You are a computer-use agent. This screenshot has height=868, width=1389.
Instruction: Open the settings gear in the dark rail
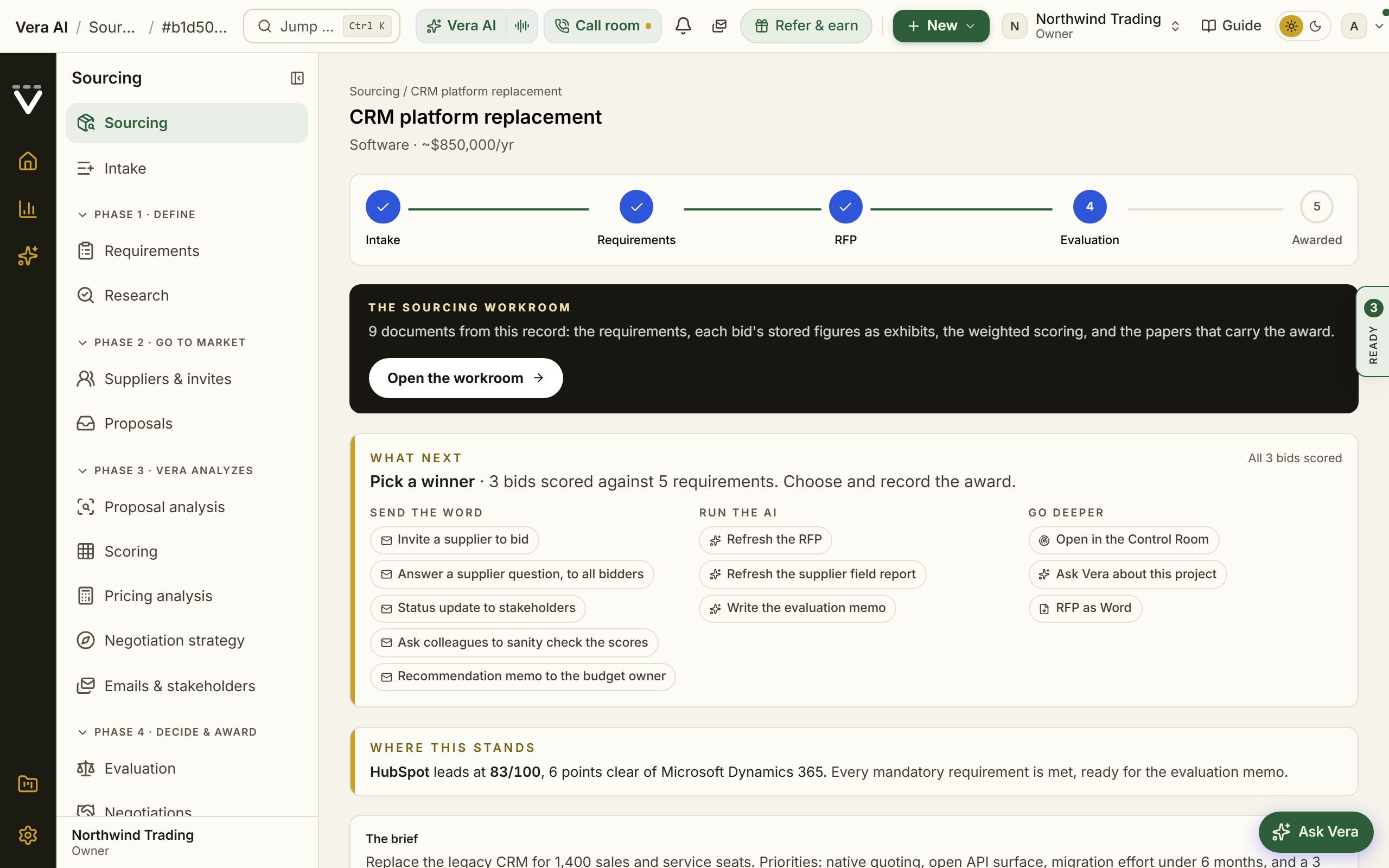pyautogui.click(x=28, y=835)
